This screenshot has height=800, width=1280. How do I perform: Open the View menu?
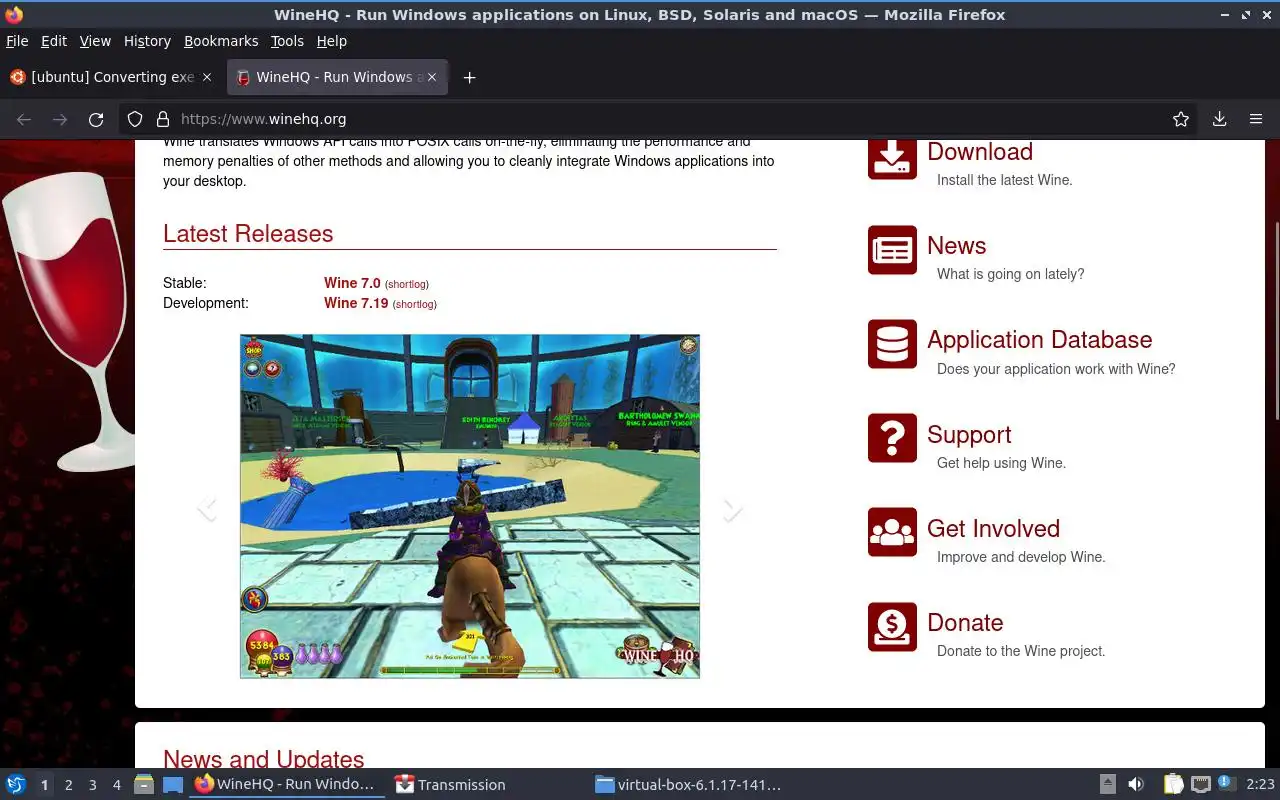coord(95,41)
